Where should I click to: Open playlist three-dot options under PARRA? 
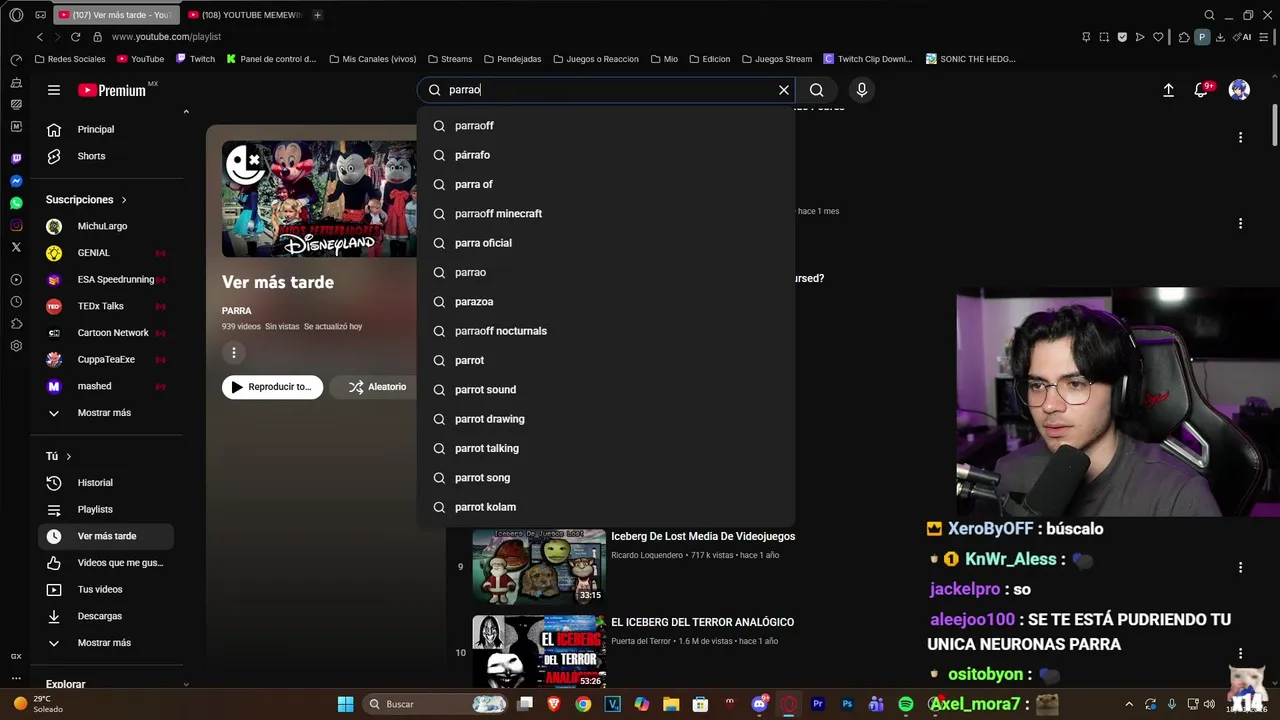point(234,352)
